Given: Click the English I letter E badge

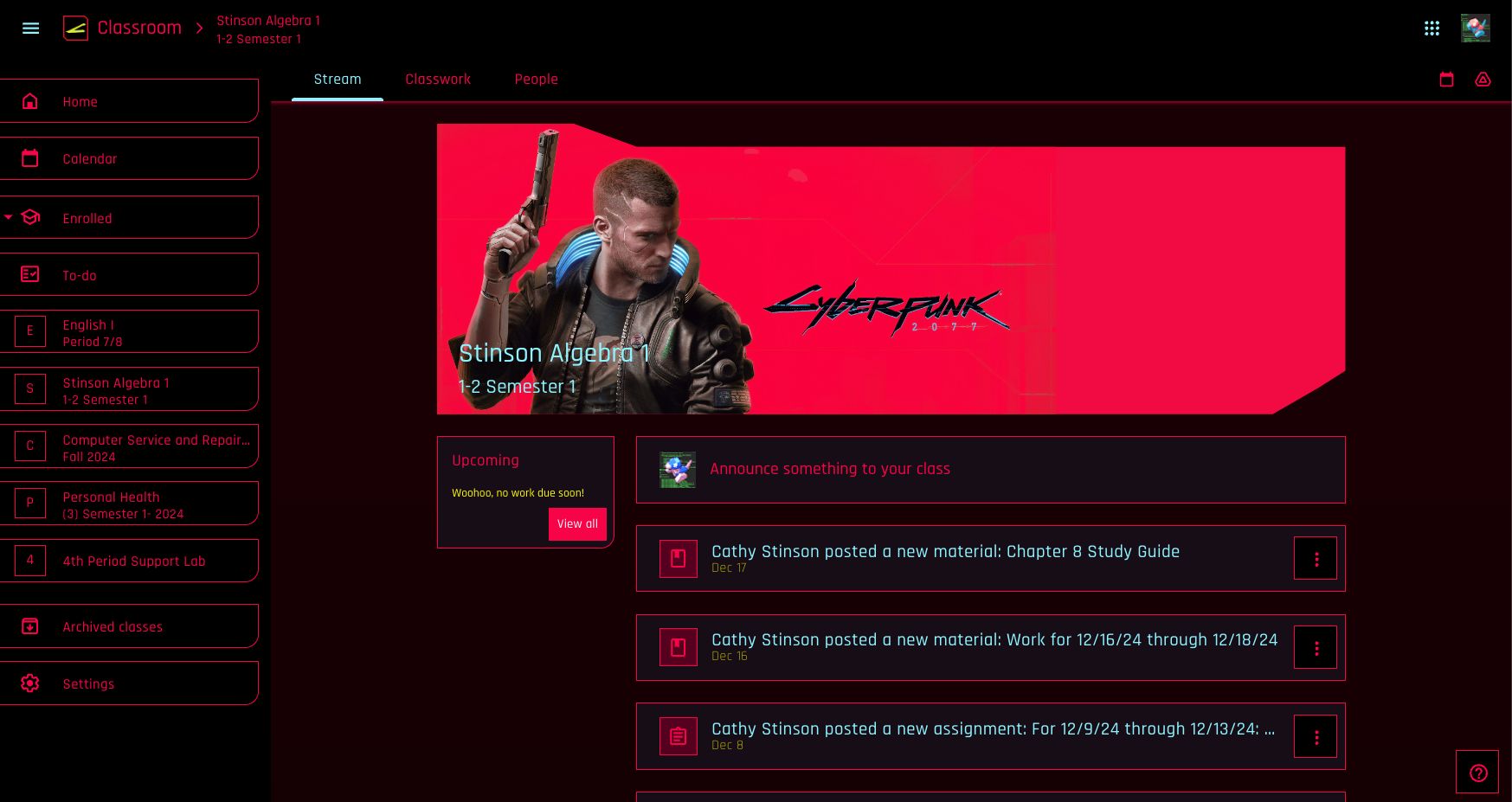Looking at the screenshot, I should [30, 331].
